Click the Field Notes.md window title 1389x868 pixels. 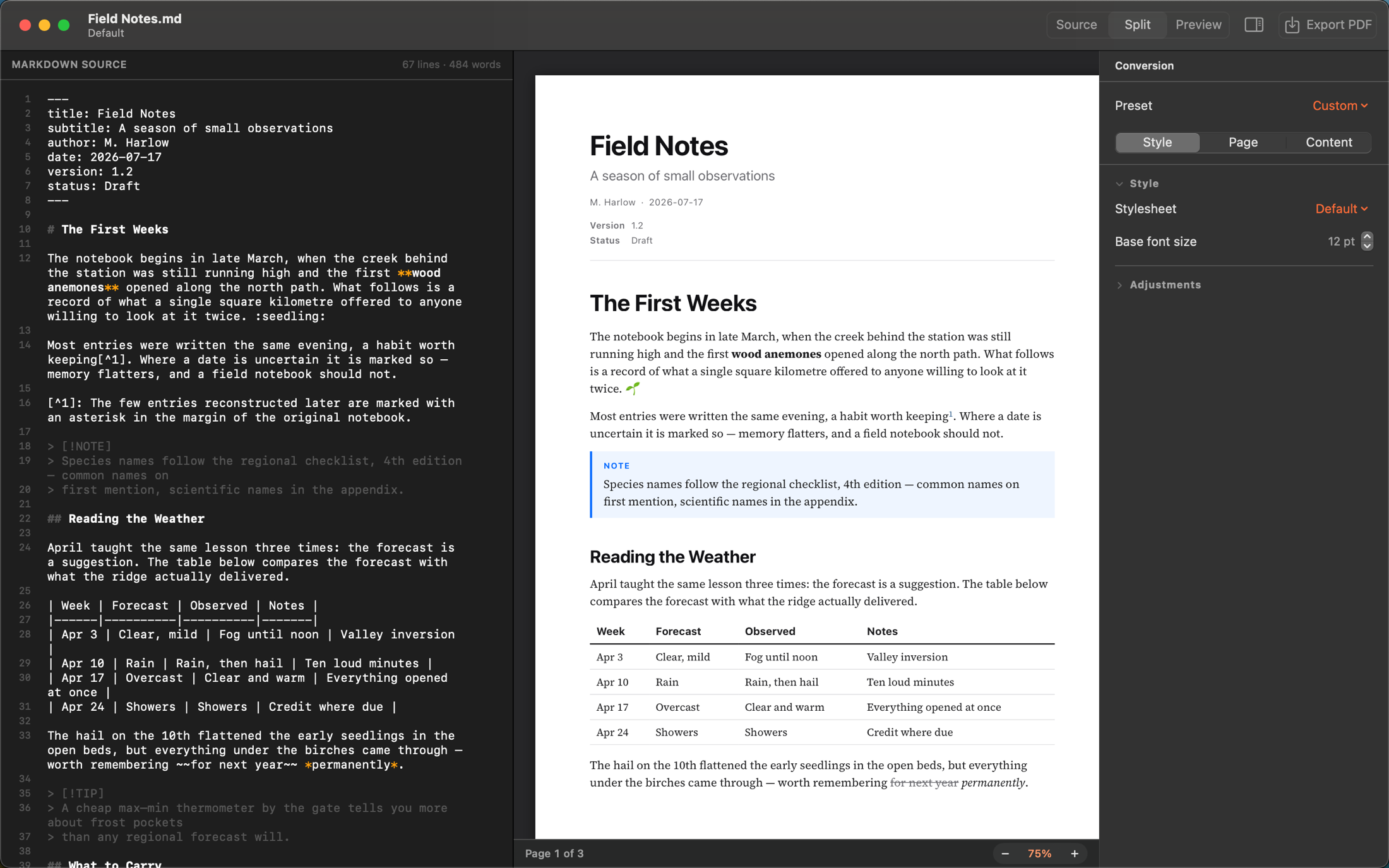(x=134, y=19)
